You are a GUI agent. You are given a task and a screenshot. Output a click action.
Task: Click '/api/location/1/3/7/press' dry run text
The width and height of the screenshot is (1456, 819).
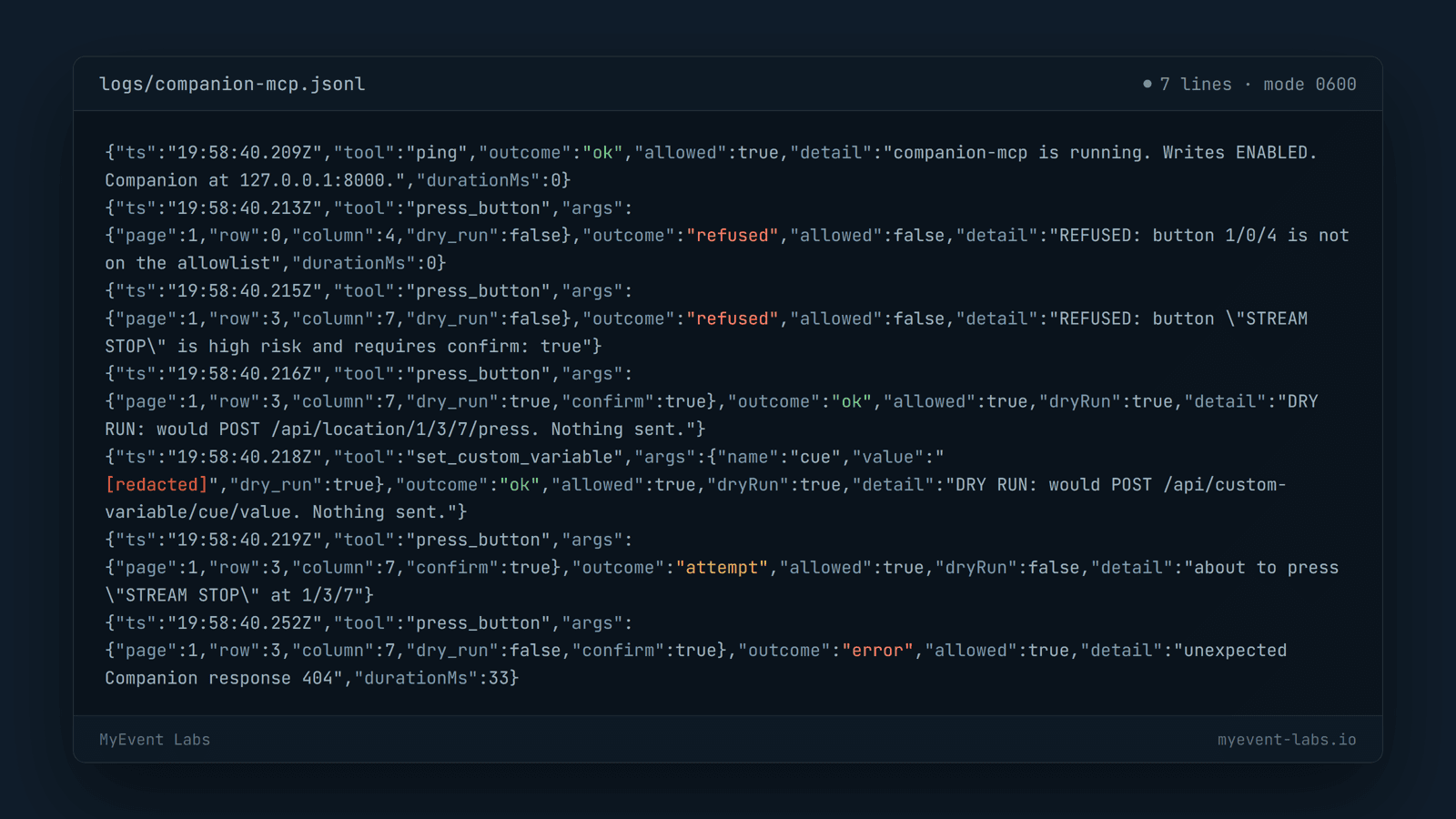pyautogui.click(x=400, y=430)
